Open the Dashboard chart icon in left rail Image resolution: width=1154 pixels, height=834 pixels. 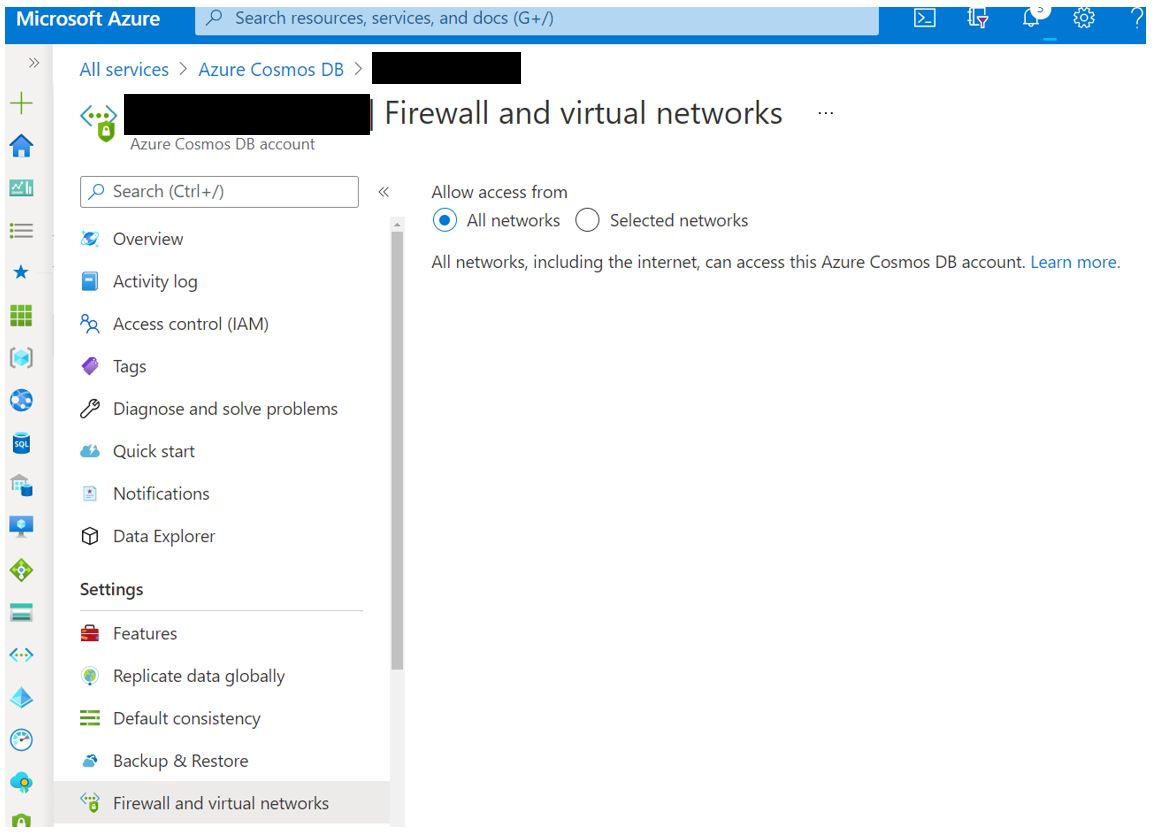(x=21, y=188)
